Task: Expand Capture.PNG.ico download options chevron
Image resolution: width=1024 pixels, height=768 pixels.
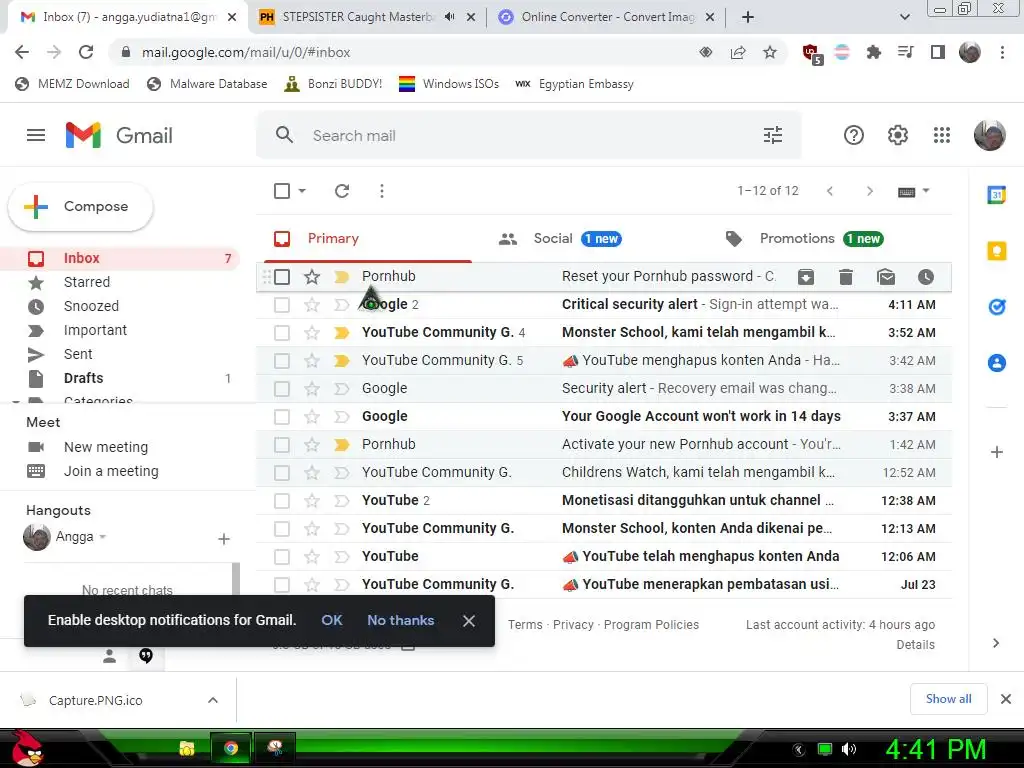Action: [x=213, y=700]
